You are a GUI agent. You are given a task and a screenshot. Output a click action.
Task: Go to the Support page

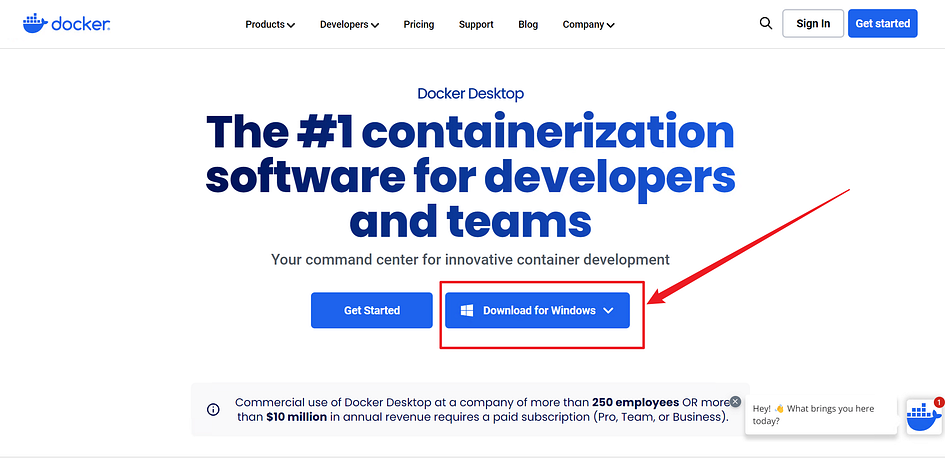click(x=476, y=25)
